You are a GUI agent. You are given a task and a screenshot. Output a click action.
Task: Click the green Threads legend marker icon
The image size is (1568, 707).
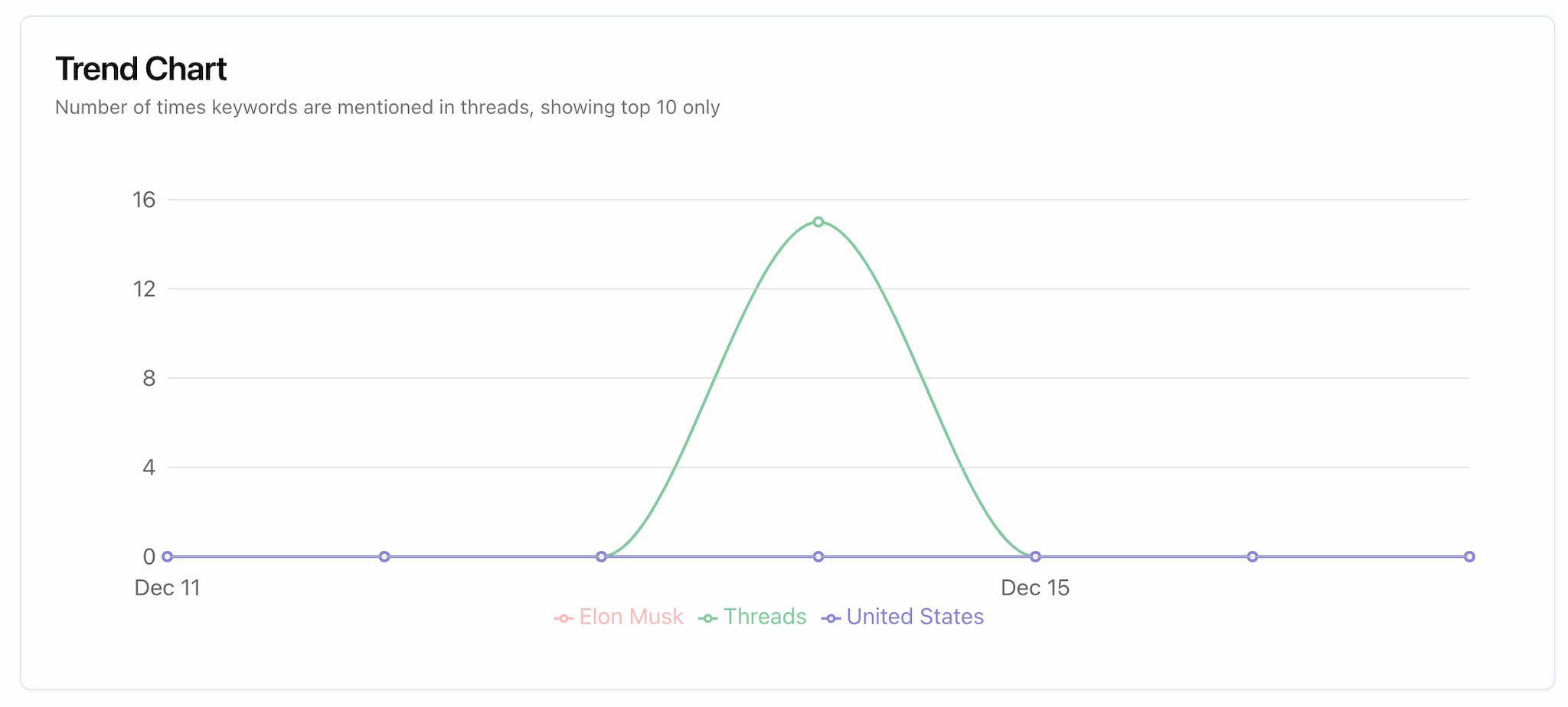point(707,618)
